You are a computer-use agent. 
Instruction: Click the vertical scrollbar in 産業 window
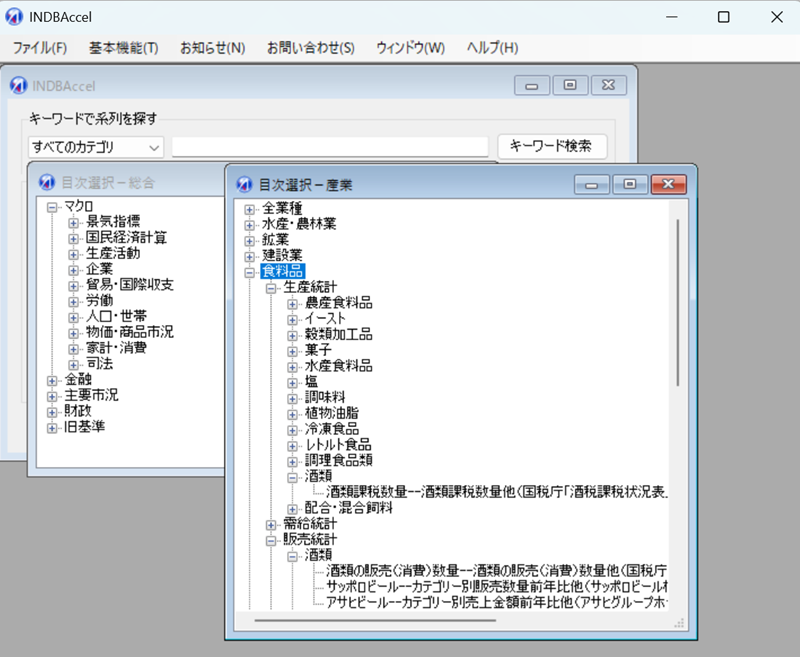click(677, 300)
